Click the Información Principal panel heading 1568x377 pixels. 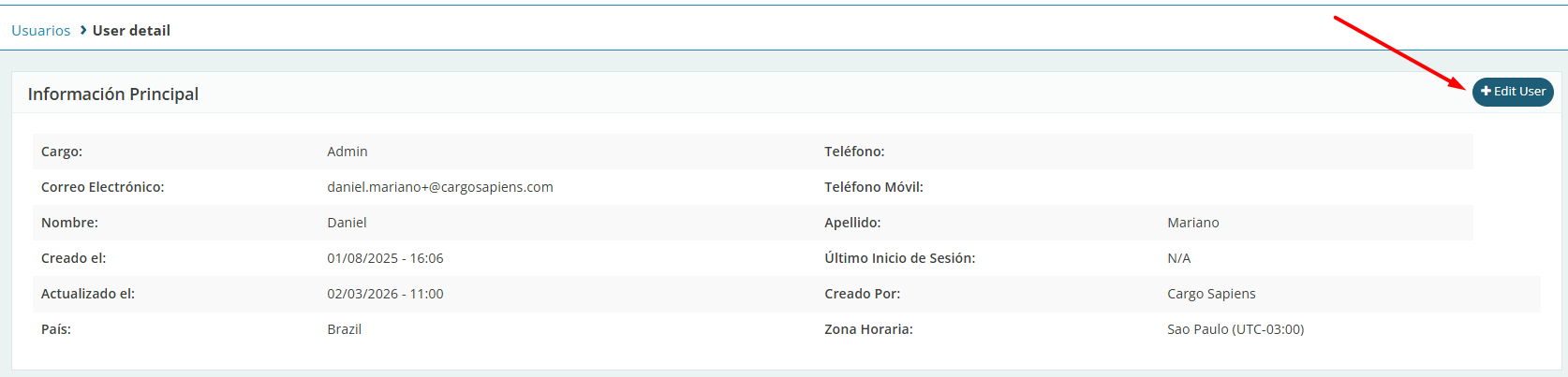[x=113, y=94]
